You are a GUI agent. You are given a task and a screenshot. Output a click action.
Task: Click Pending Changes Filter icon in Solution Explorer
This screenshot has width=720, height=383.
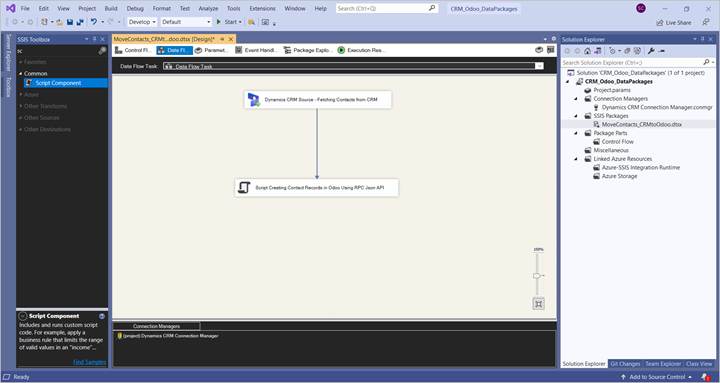613,51
